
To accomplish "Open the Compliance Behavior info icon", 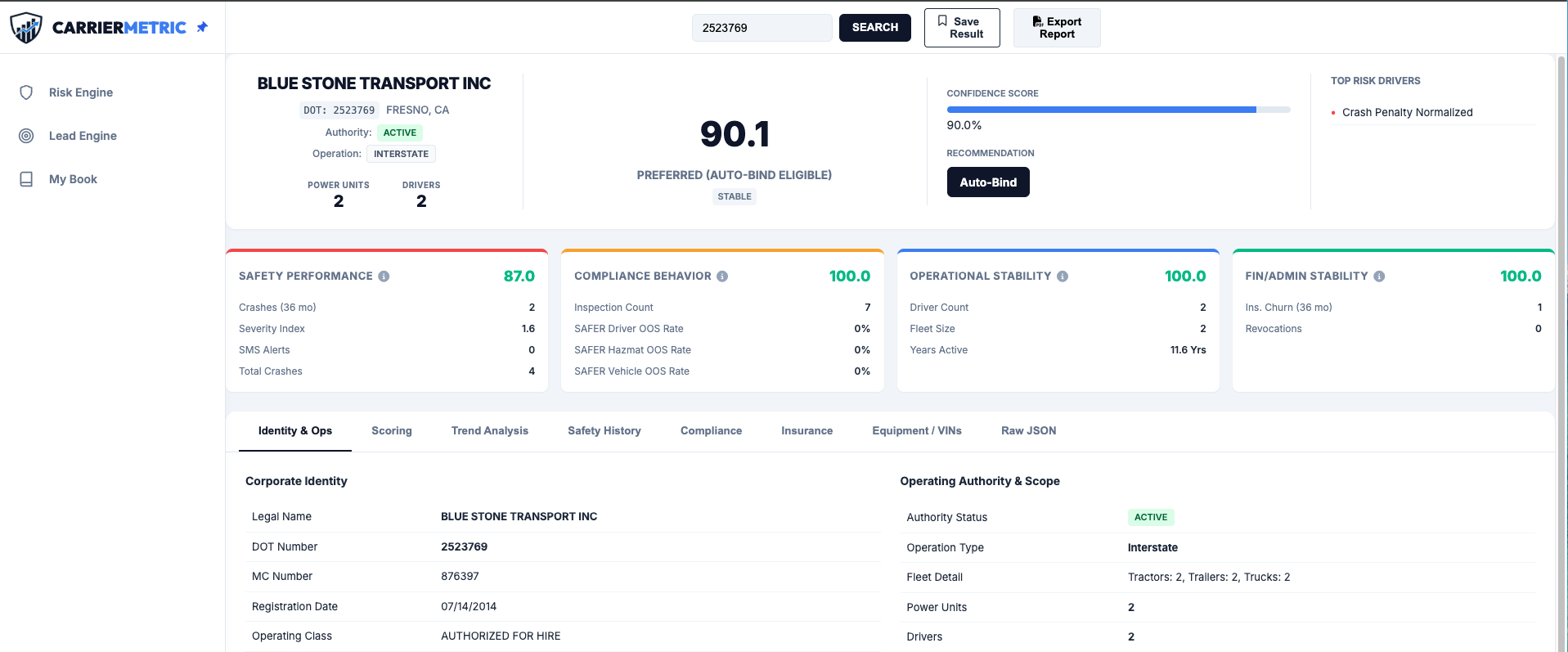I will click(722, 277).
